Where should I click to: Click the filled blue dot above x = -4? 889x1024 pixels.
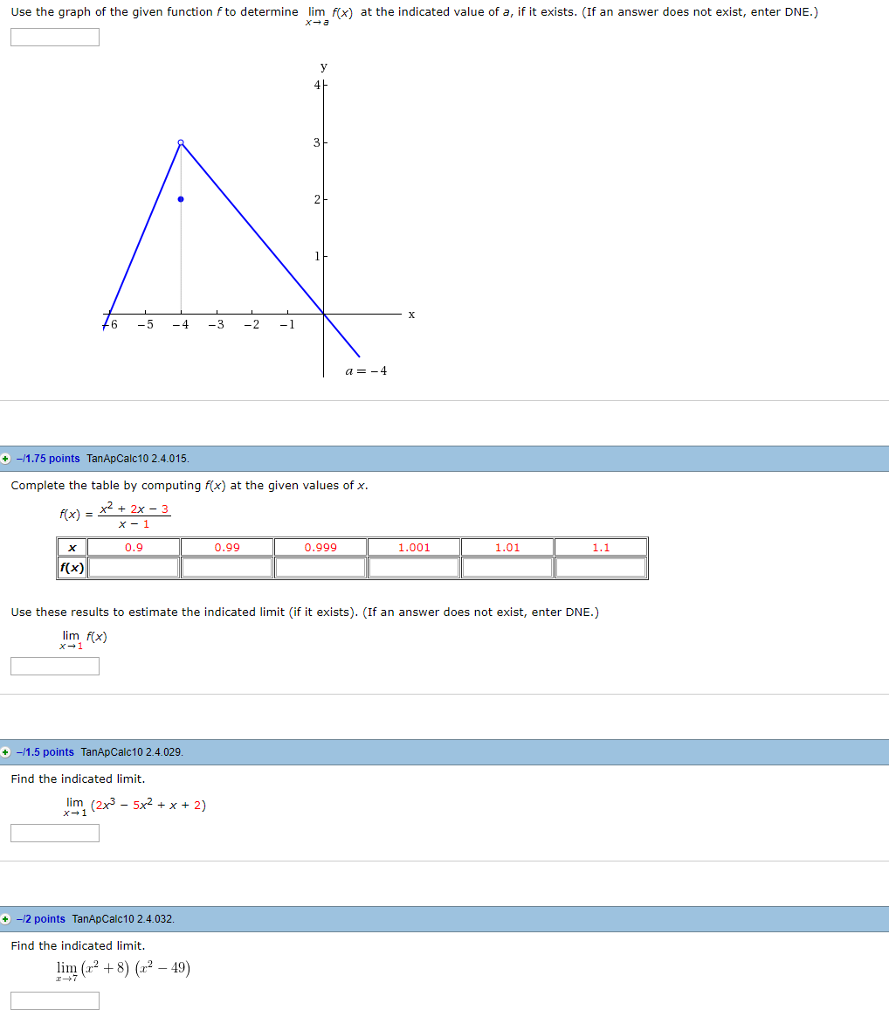click(x=181, y=199)
